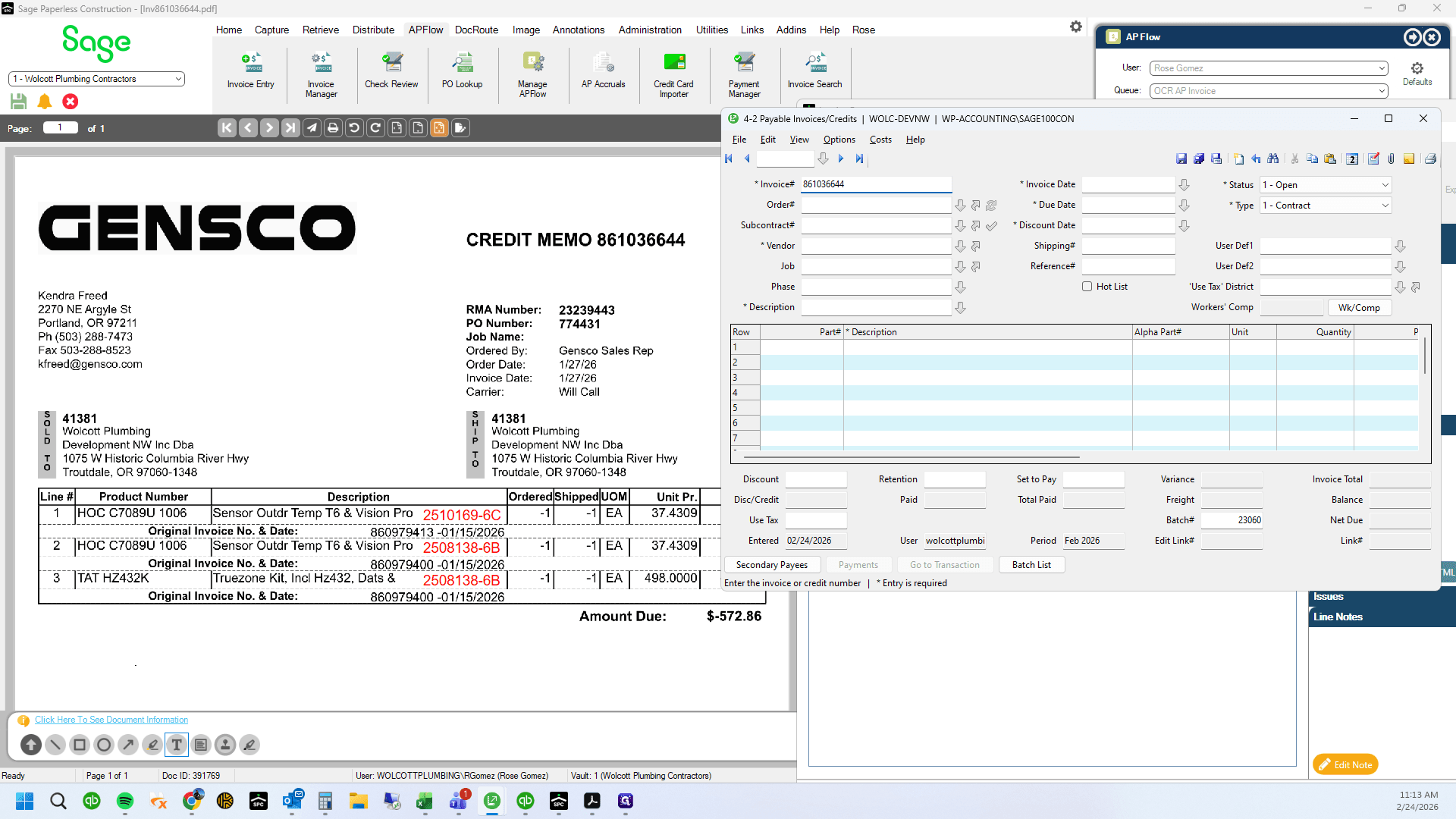
Task: Click the Defaults button in AP Flow
Action: 1417,74
